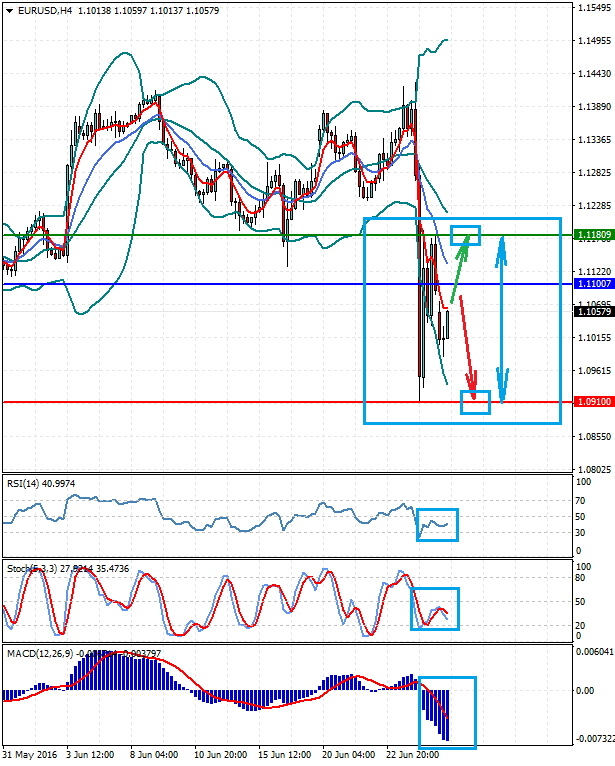
Task: Click the green 1.11809 price label
Action: pyautogui.click(x=594, y=235)
